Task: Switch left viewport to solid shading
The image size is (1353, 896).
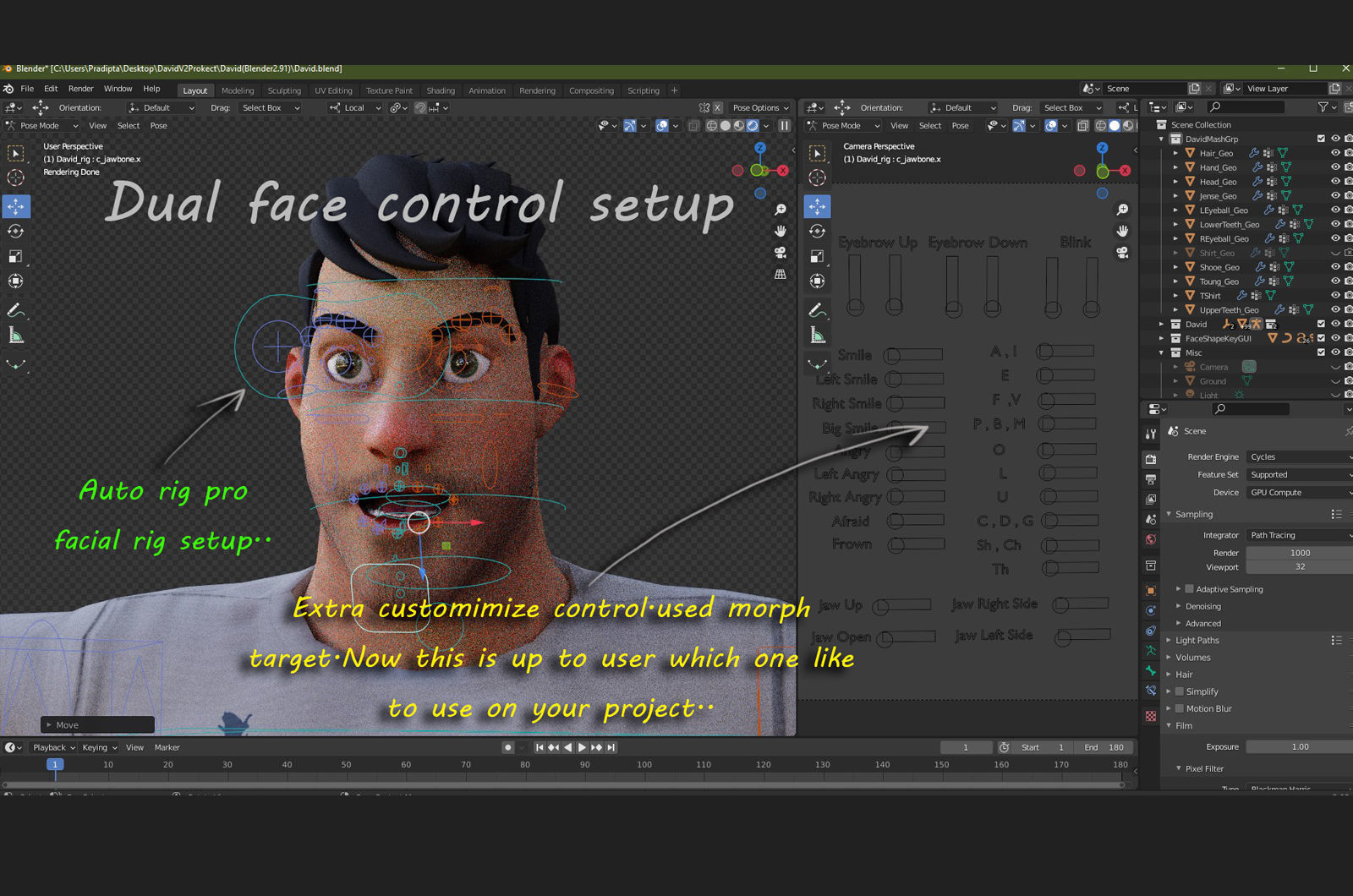Action: (x=726, y=125)
